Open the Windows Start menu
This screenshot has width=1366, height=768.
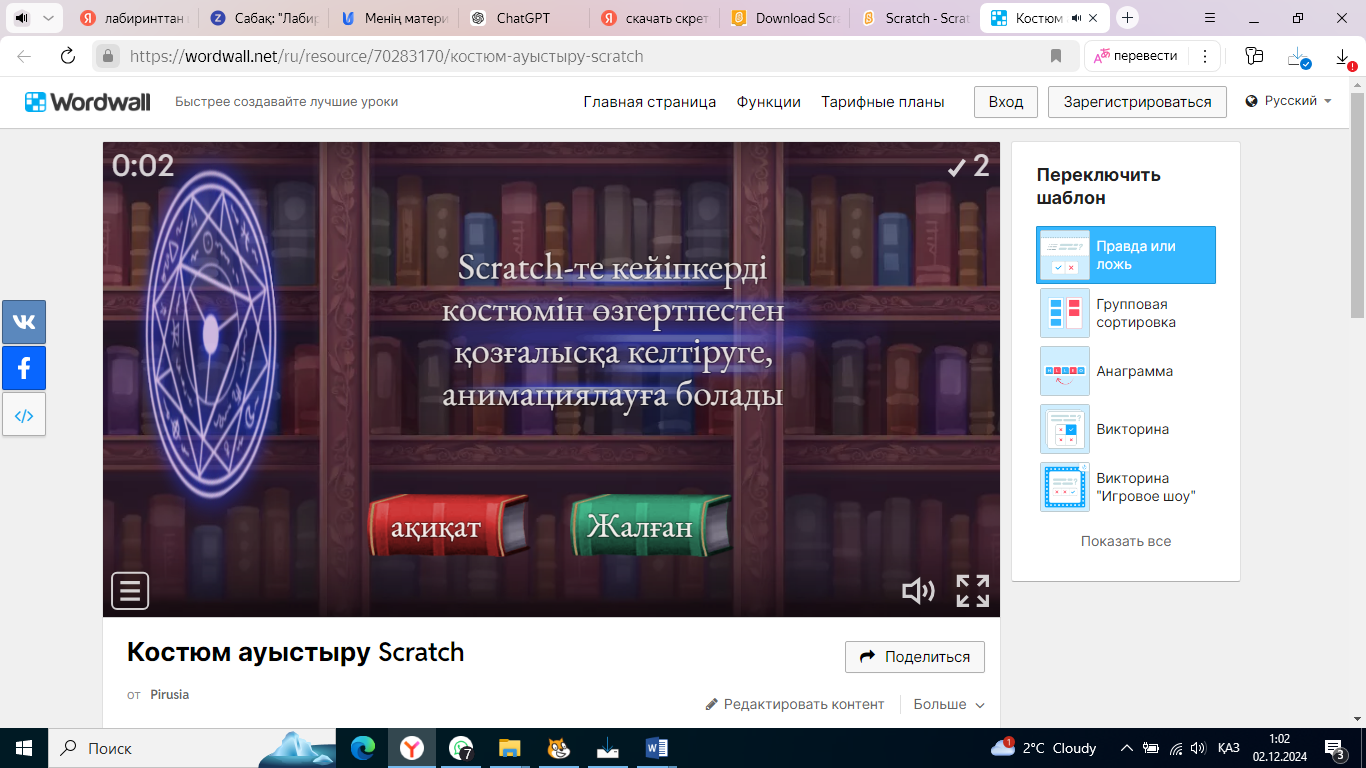pyautogui.click(x=23, y=748)
